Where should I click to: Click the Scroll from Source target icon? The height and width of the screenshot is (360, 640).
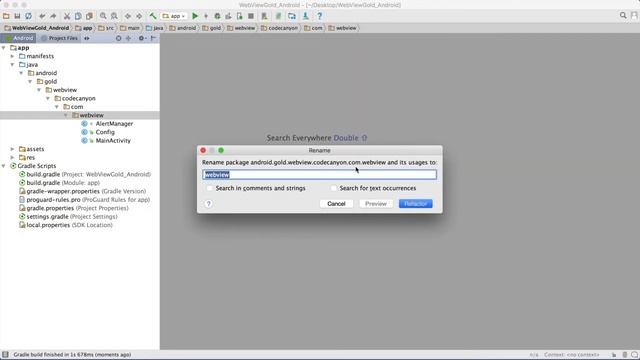click(118, 38)
